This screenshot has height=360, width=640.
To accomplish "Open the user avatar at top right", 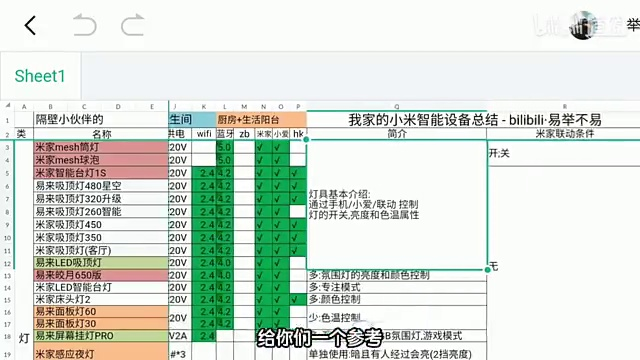I will click(583, 25).
